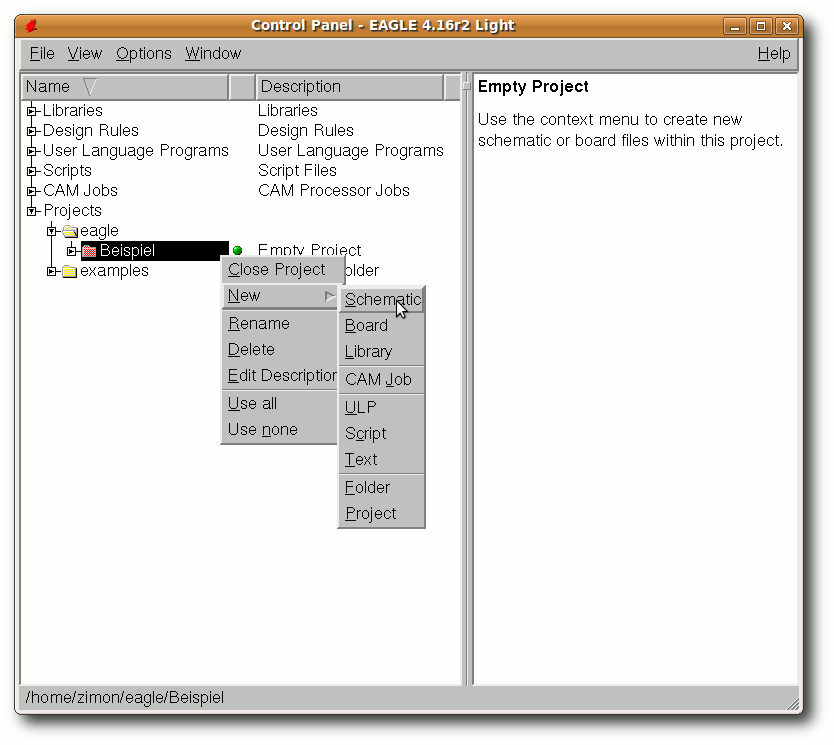
Task: Sort by the Name column header
Action: point(125,87)
